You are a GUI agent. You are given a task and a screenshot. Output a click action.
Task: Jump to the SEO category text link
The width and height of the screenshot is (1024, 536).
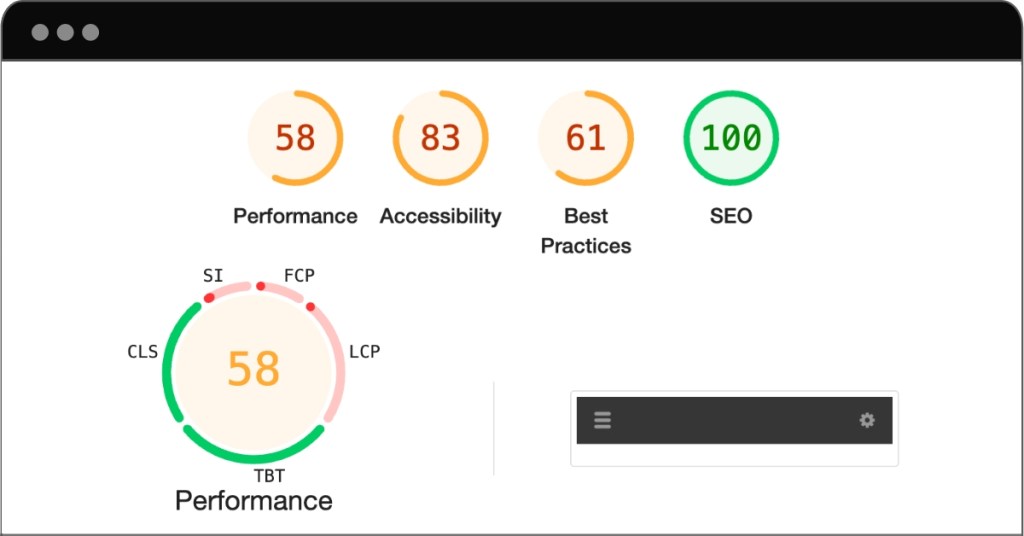click(731, 216)
